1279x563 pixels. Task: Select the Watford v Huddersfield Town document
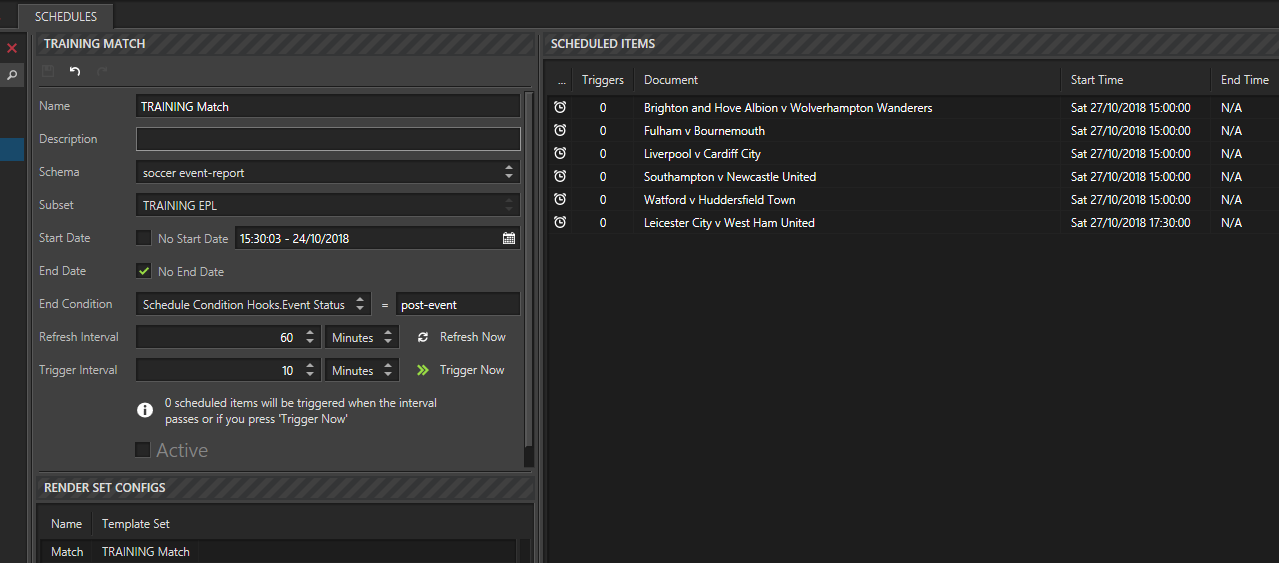720,199
